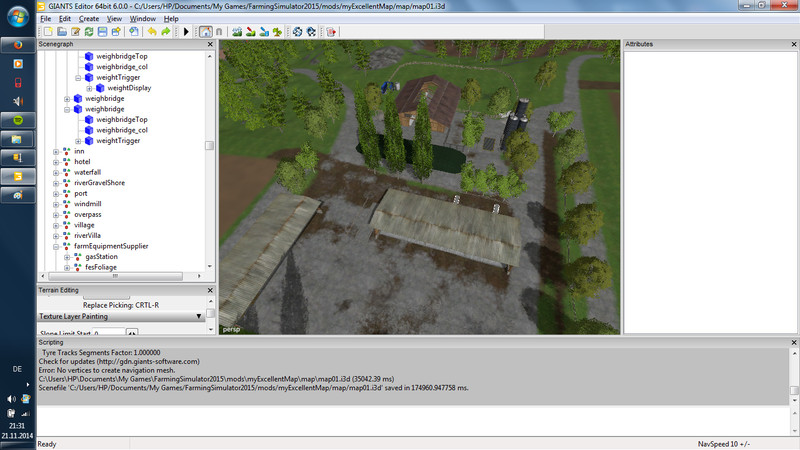
Task: Select the overpass node
Action: coord(88,214)
